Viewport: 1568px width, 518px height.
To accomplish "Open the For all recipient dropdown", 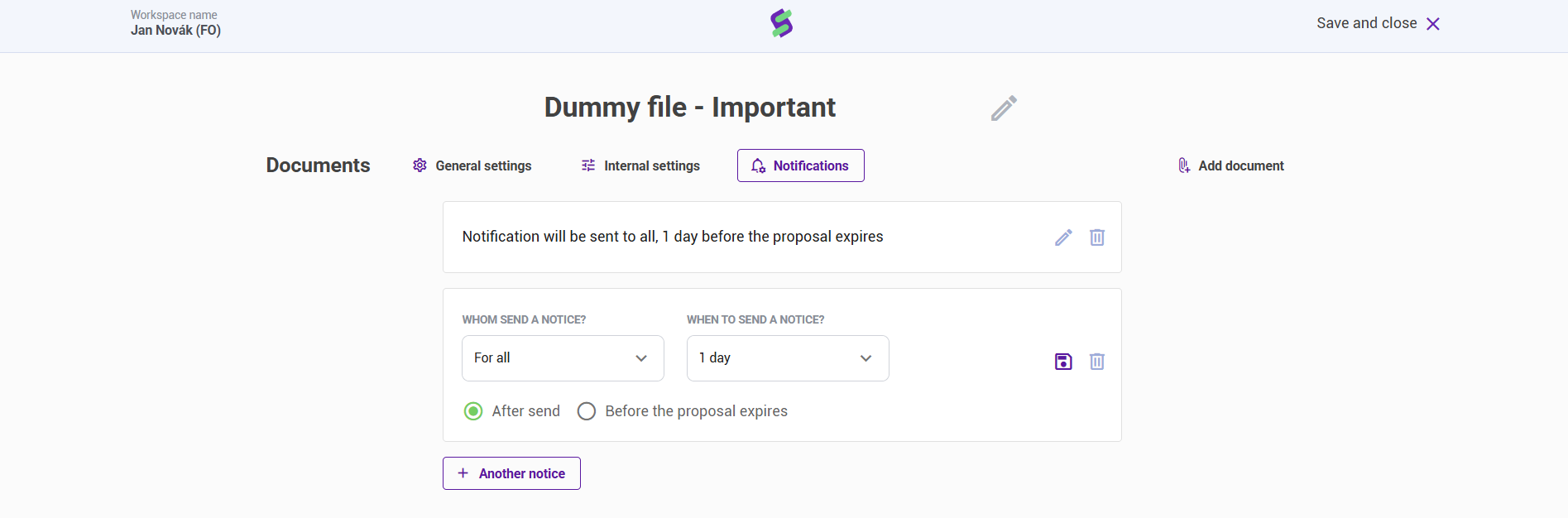I will pos(563,358).
